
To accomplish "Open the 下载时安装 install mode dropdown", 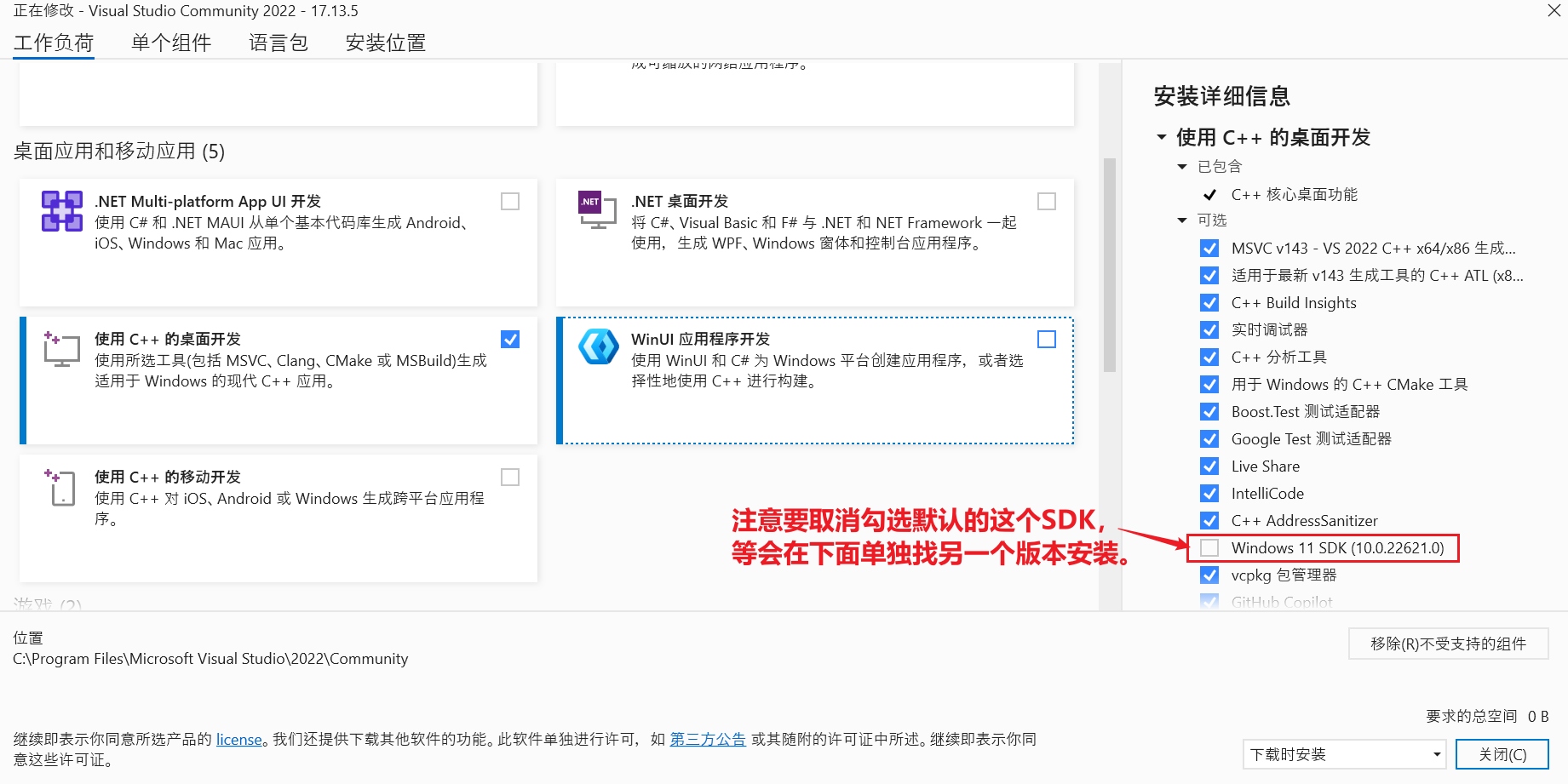I will [x=1344, y=754].
